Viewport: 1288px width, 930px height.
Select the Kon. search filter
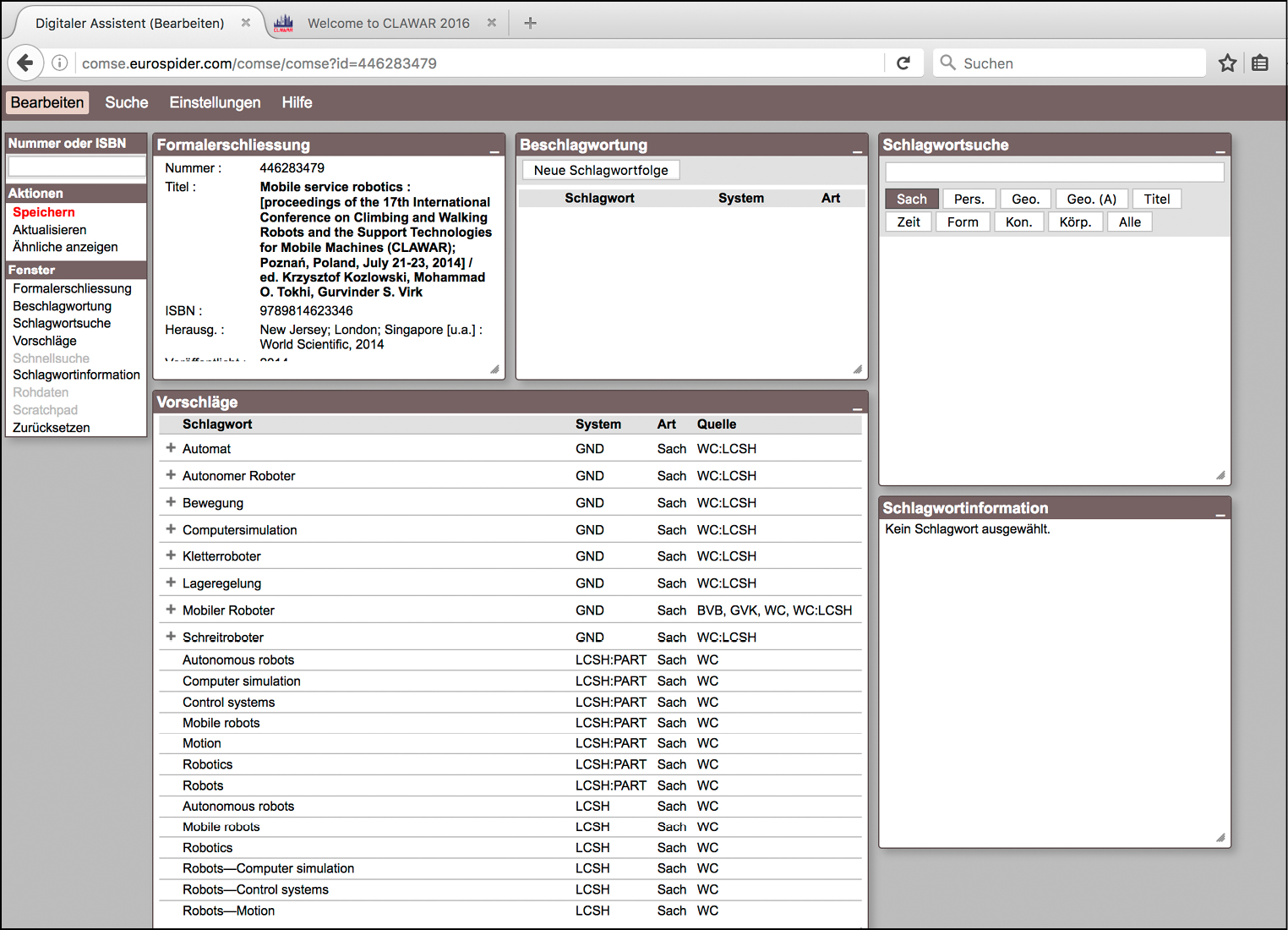[x=1019, y=222]
